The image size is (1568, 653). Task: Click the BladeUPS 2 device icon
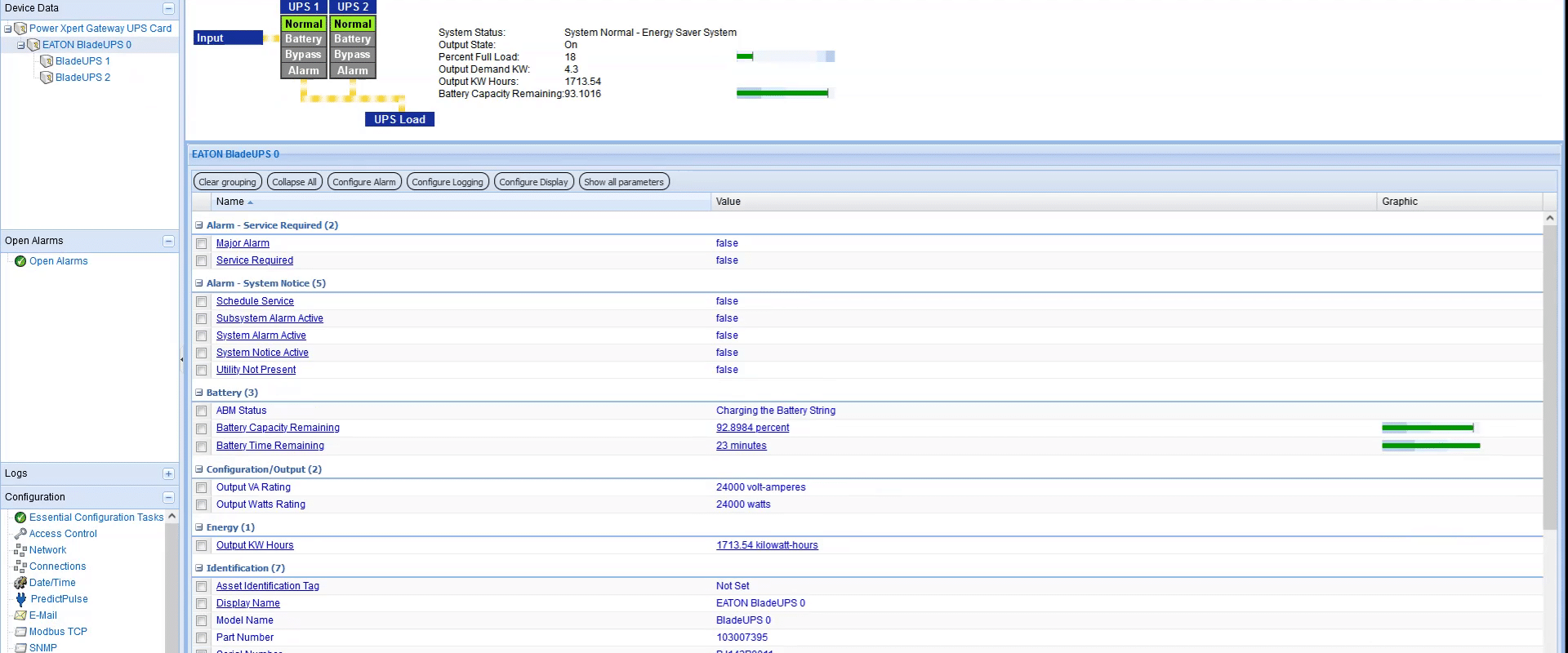pos(47,78)
